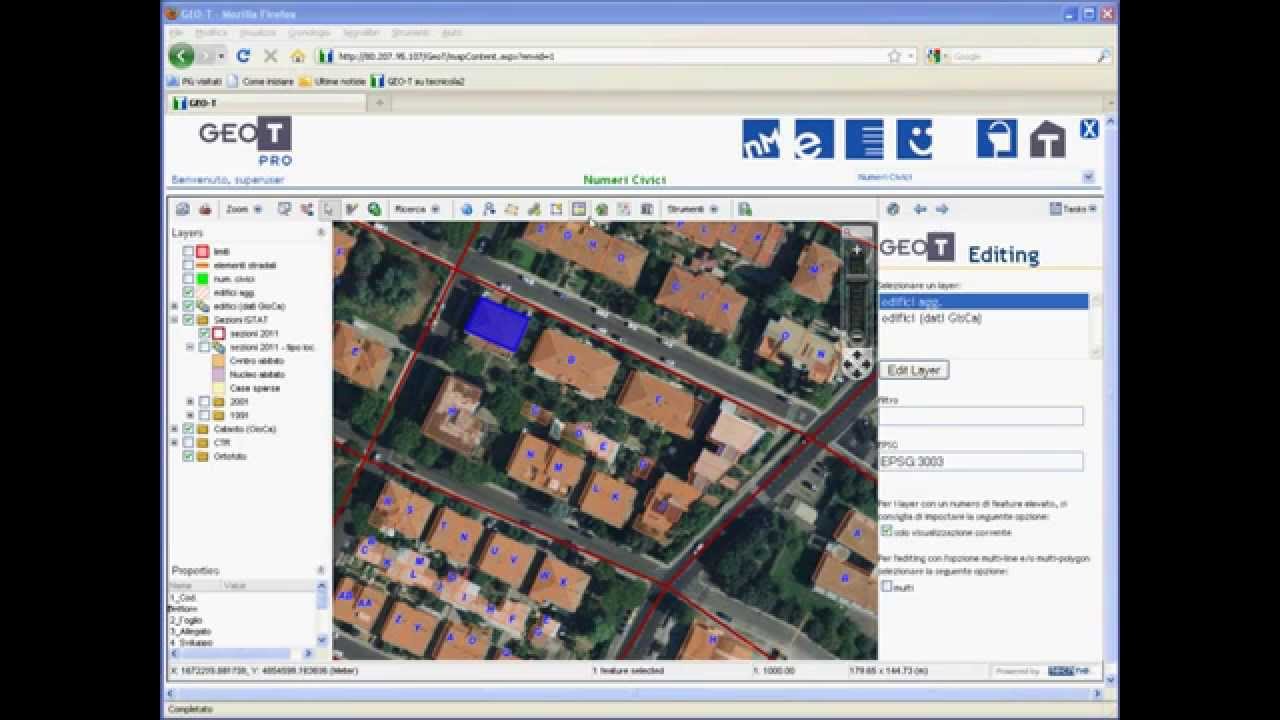Open the blue striped-lines module icon
Image resolution: width=1280 pixels, height=720 pixels.
point(865,139)
